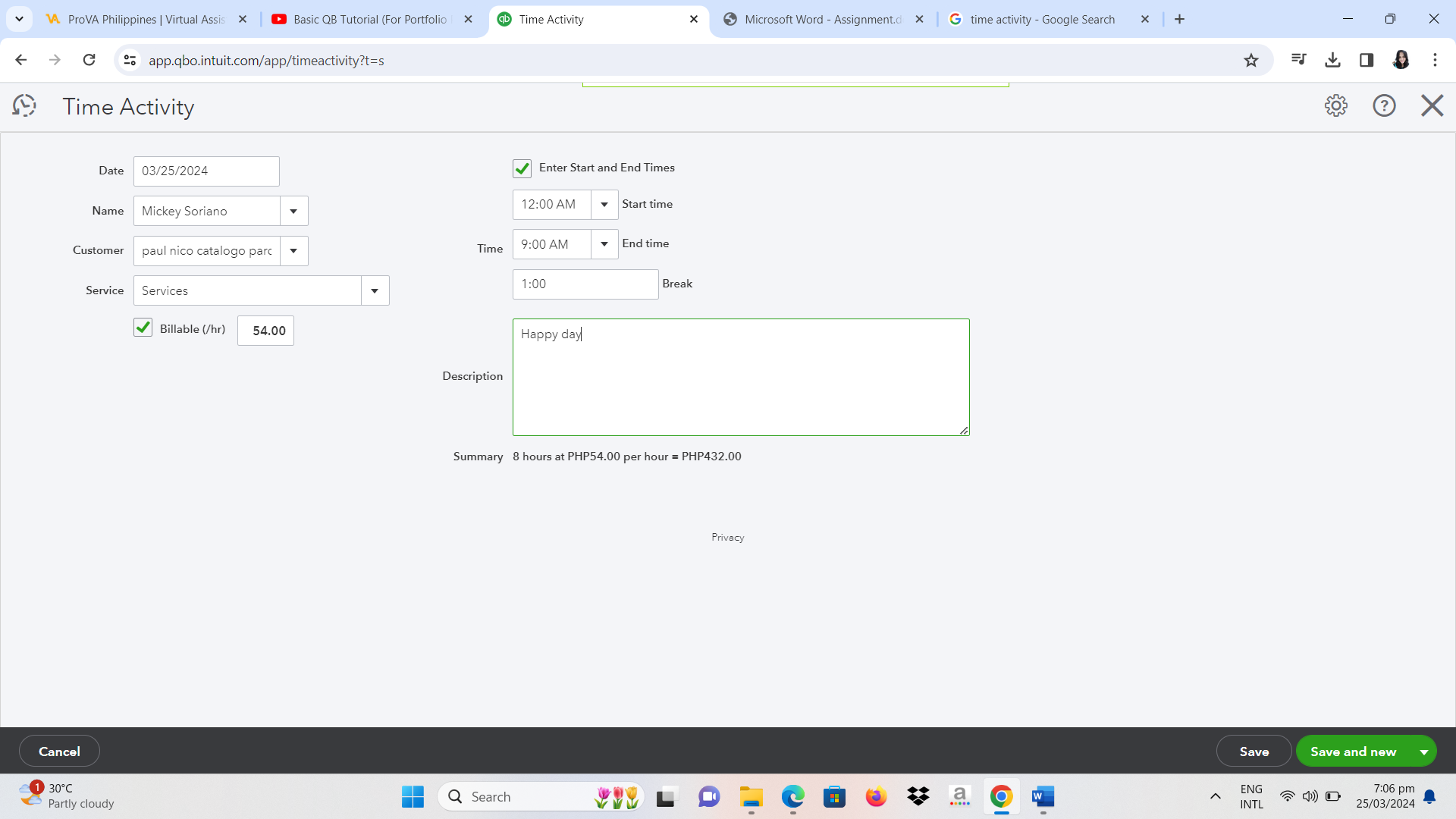
Task: Toggle the Billable (/hr) checkbox
Action: pyautogui.click(x=143, y=328)
